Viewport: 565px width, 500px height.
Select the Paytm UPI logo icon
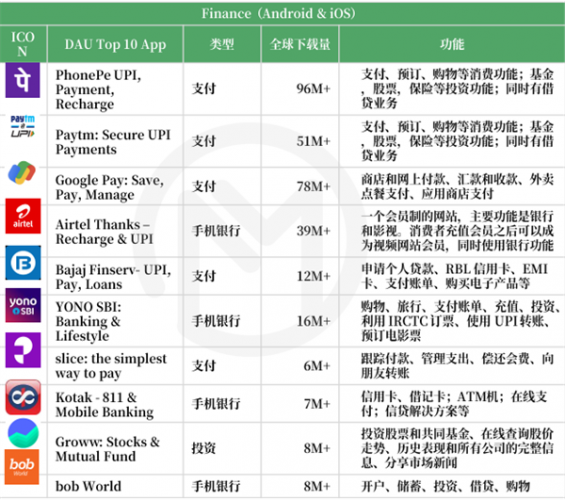[22, 126]
